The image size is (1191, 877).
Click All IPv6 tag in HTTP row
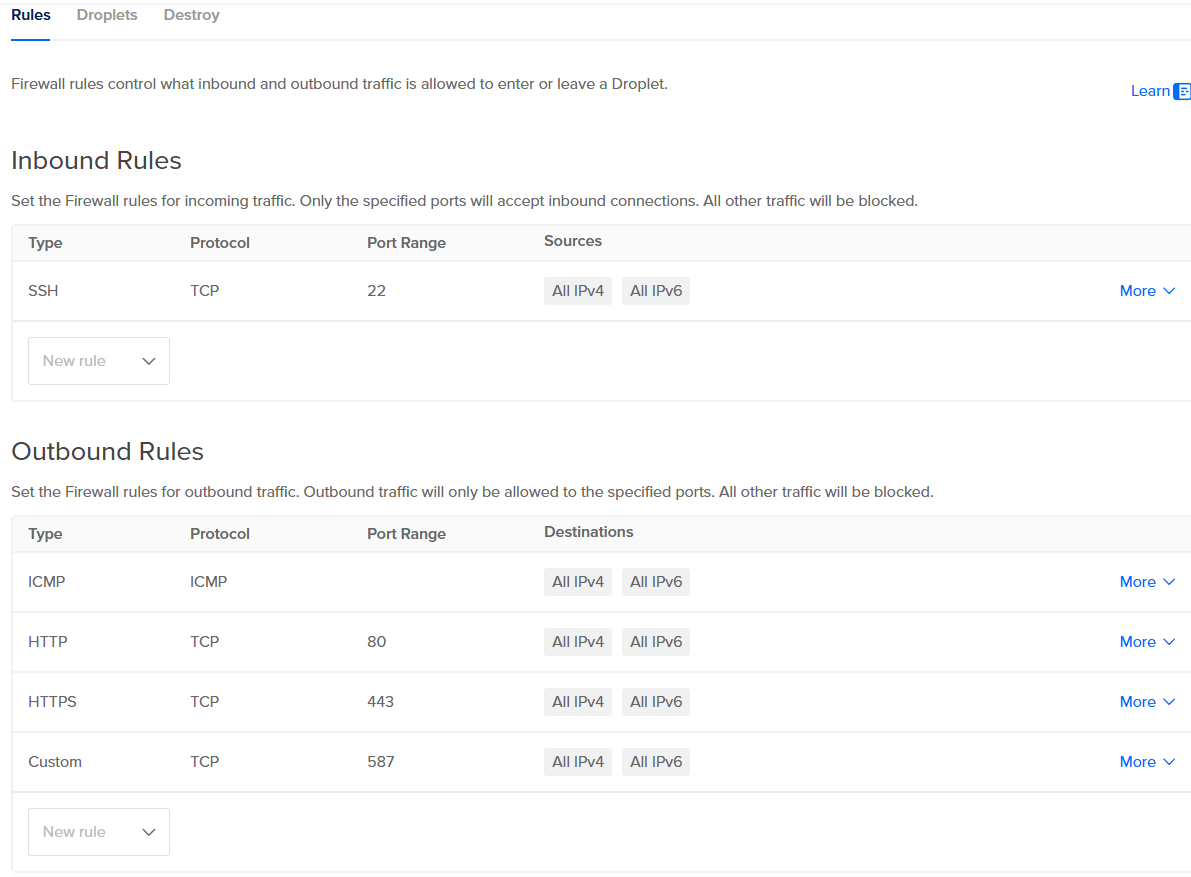click(656, 642)
